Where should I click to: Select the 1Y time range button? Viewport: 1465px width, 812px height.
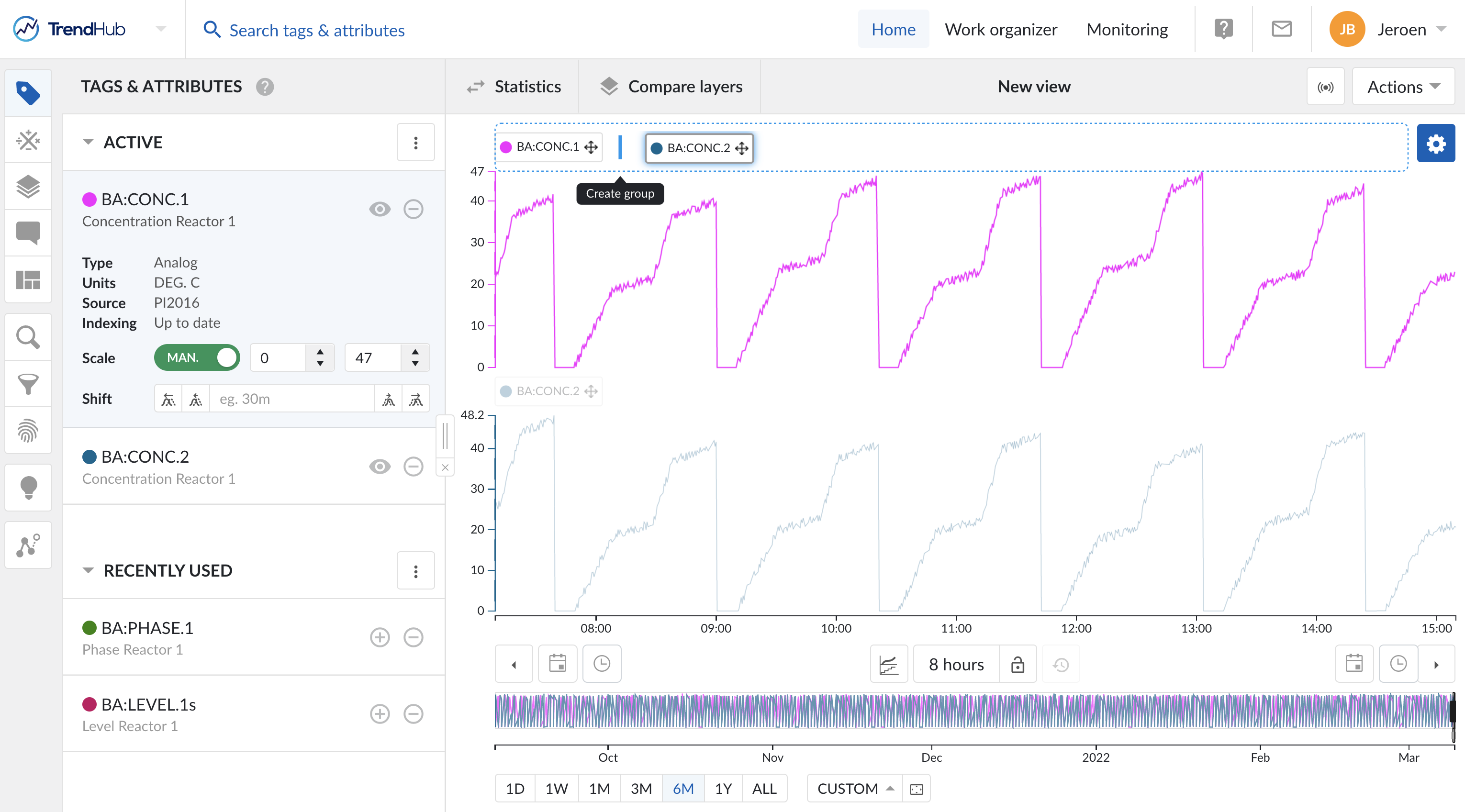[723, 789]
